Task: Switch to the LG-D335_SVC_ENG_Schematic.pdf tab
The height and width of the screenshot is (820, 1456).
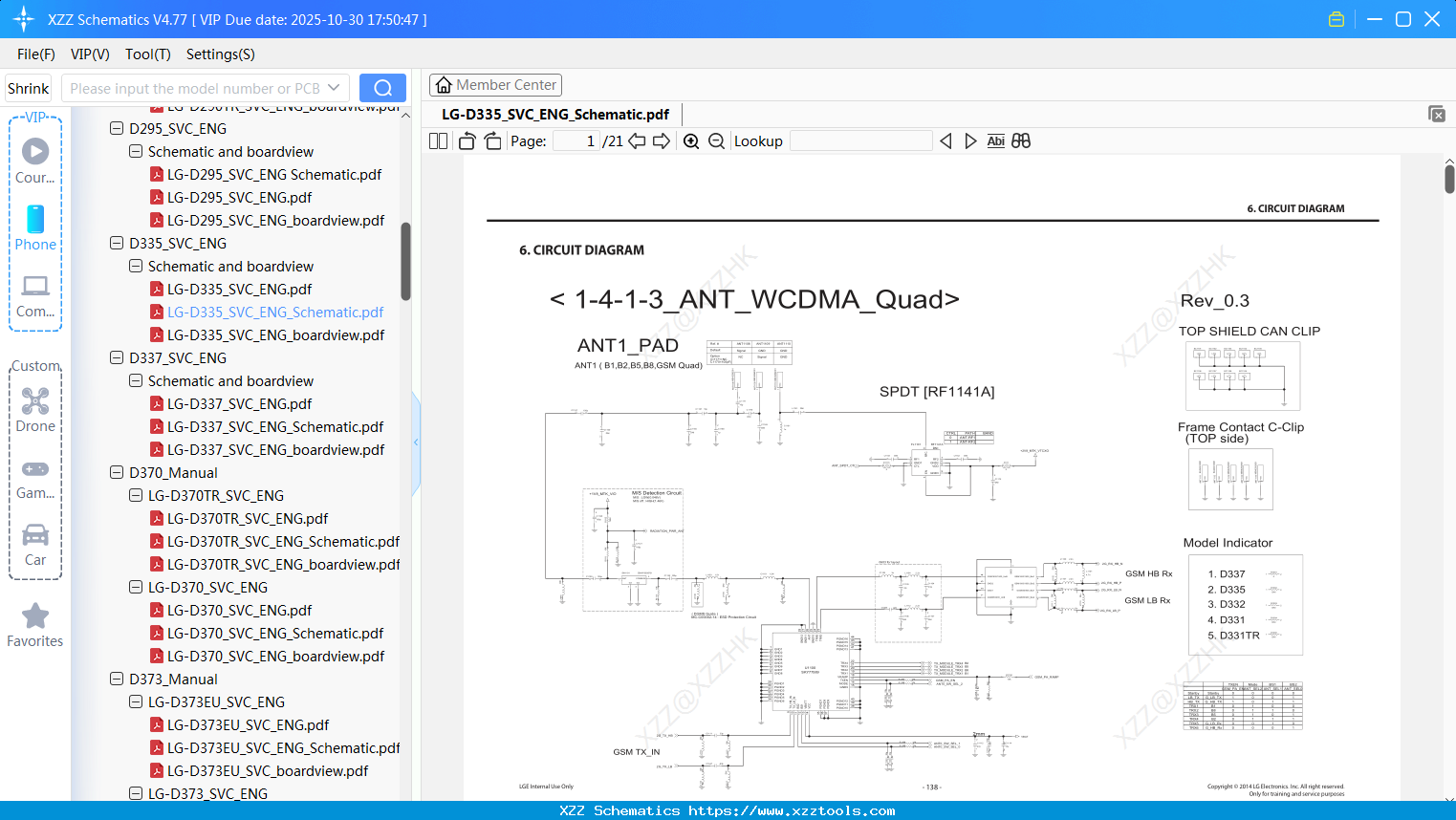Action: coord(554,114)
